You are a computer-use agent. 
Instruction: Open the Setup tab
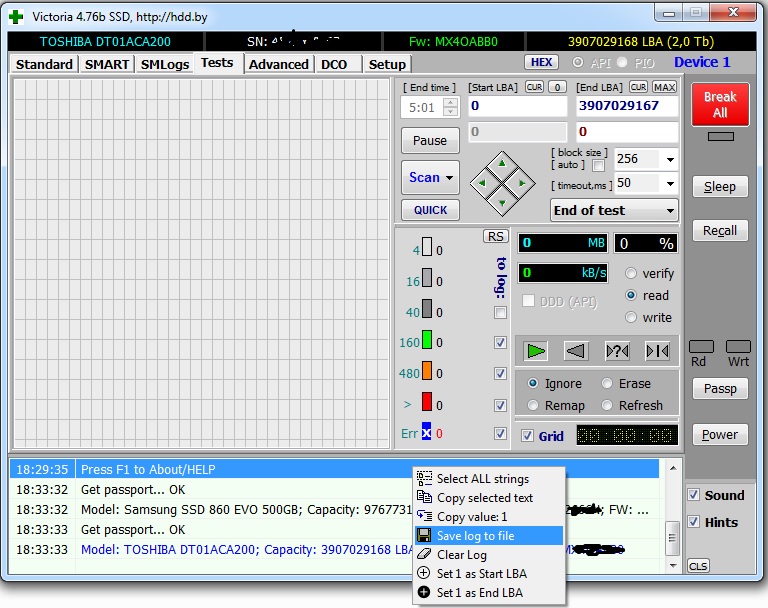pyautogui.click(x=387, y=65)
